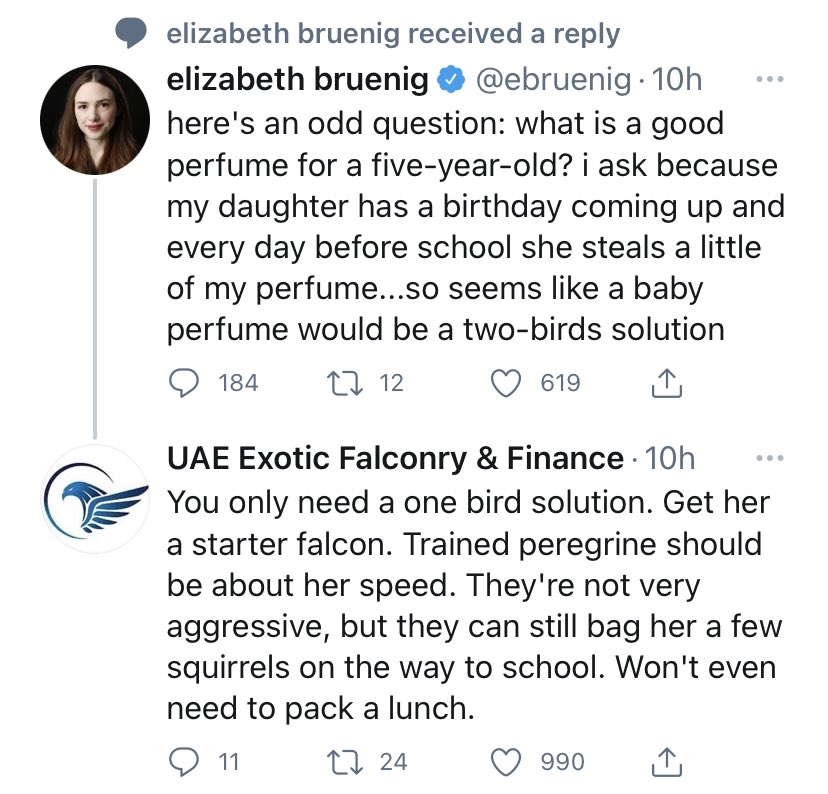828x794 pixels.
Task: Open the 10h timestamp on bruenig's tweet
Action: pos(677,80)
